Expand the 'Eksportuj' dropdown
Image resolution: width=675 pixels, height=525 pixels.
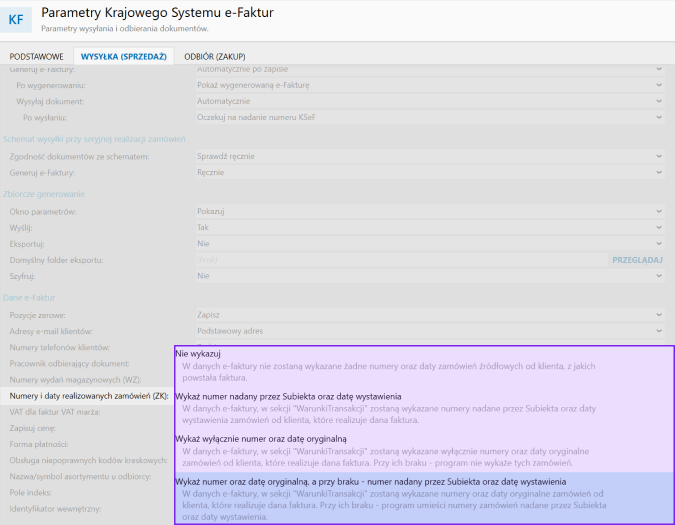click(430, 243)
